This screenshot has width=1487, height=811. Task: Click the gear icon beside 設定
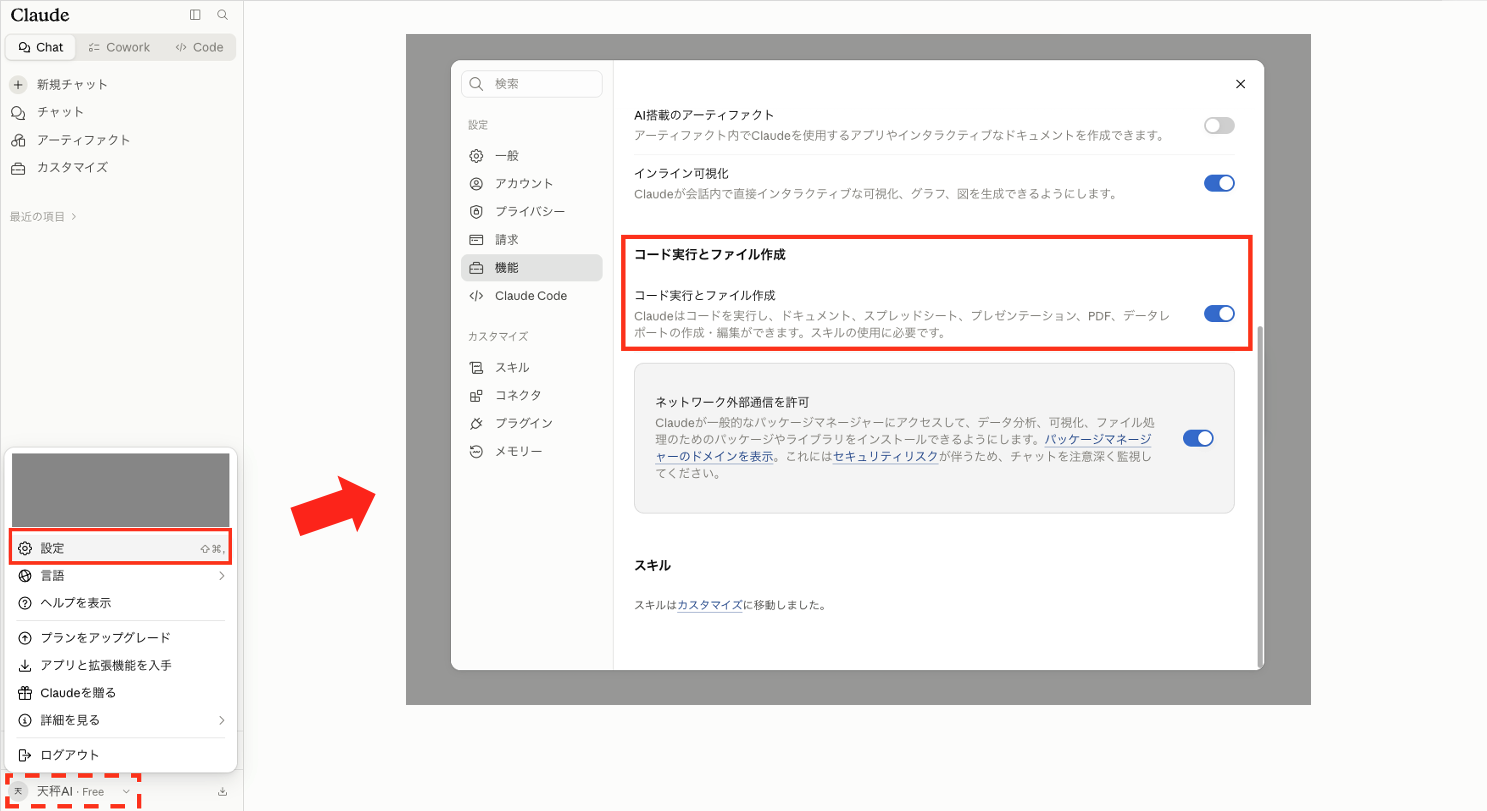pos(26,548)
